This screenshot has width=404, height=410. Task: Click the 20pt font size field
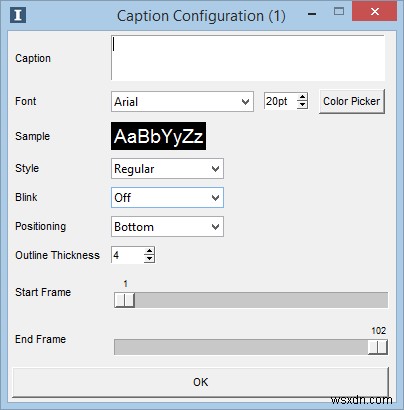coord(281,101)
